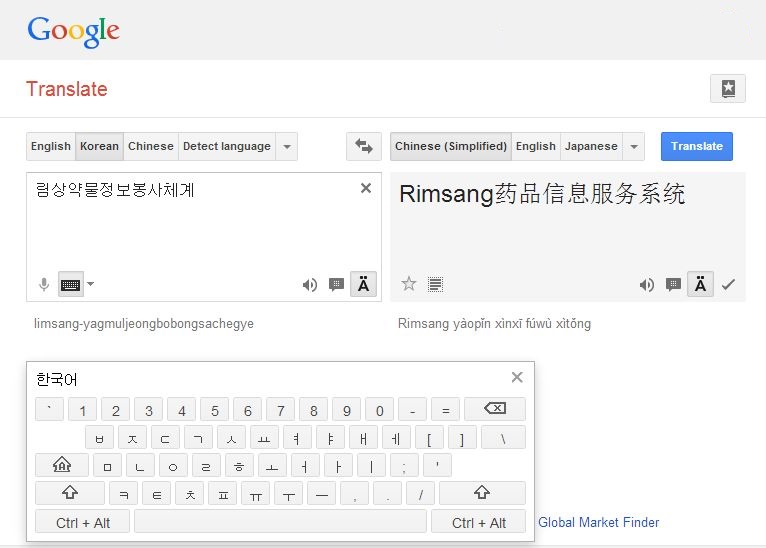The width and height of the screenshot is (766, 548).
Task: Expand the target language dropdown arrow
Action: coord(633,146)
